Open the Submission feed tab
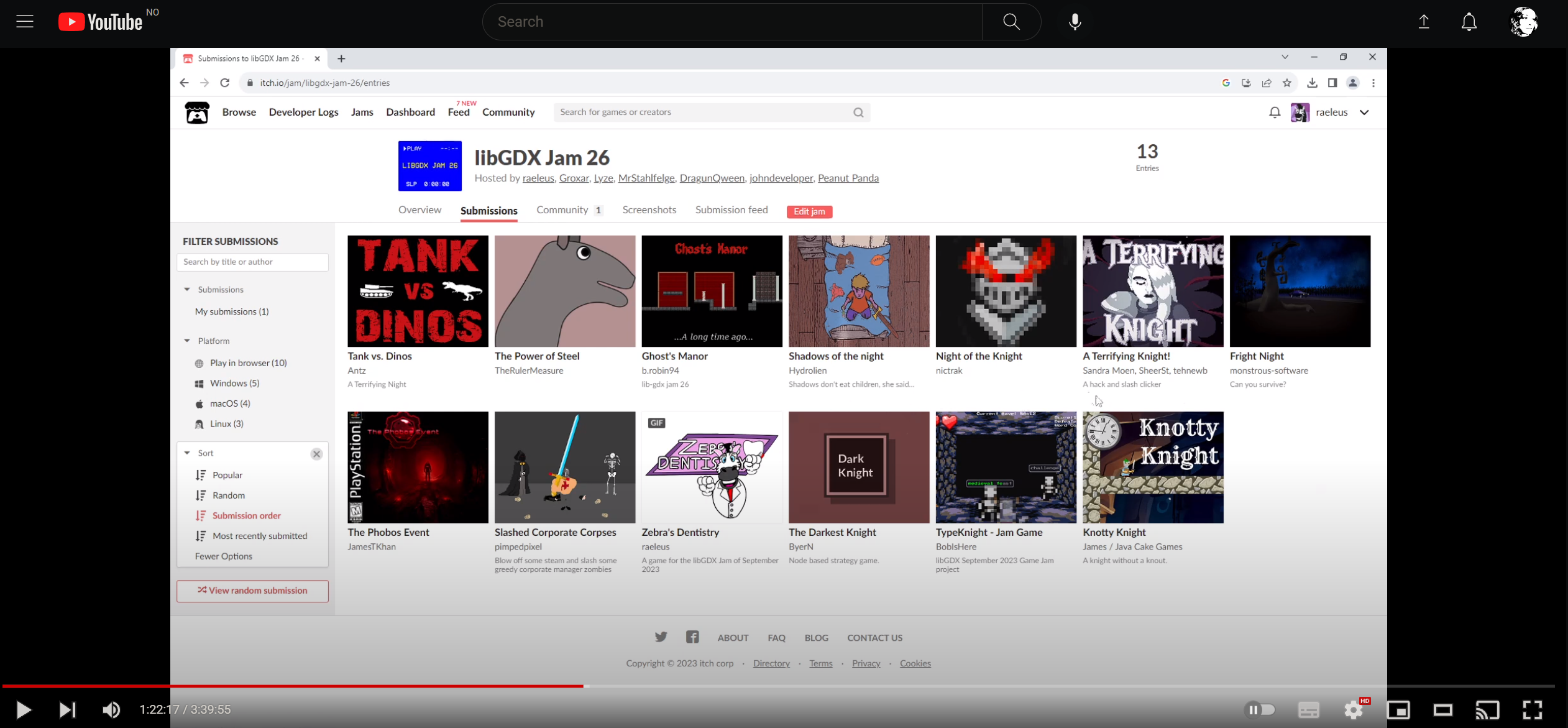The width and height of the screenshot is (1568, 728). (x=731, y=210)
